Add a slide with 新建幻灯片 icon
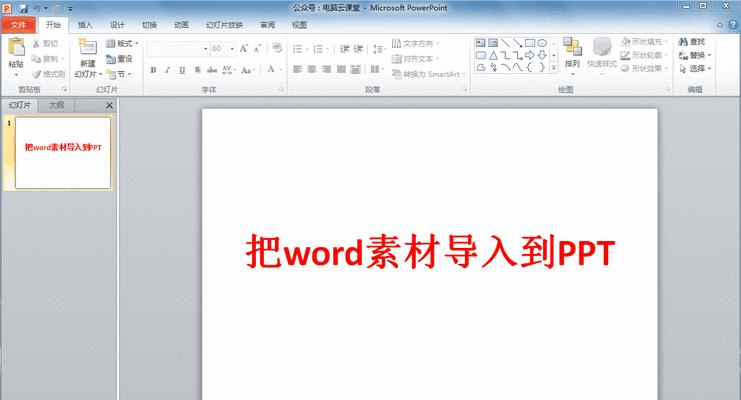Viewport: 741px width, 400px height. [87, 47]
